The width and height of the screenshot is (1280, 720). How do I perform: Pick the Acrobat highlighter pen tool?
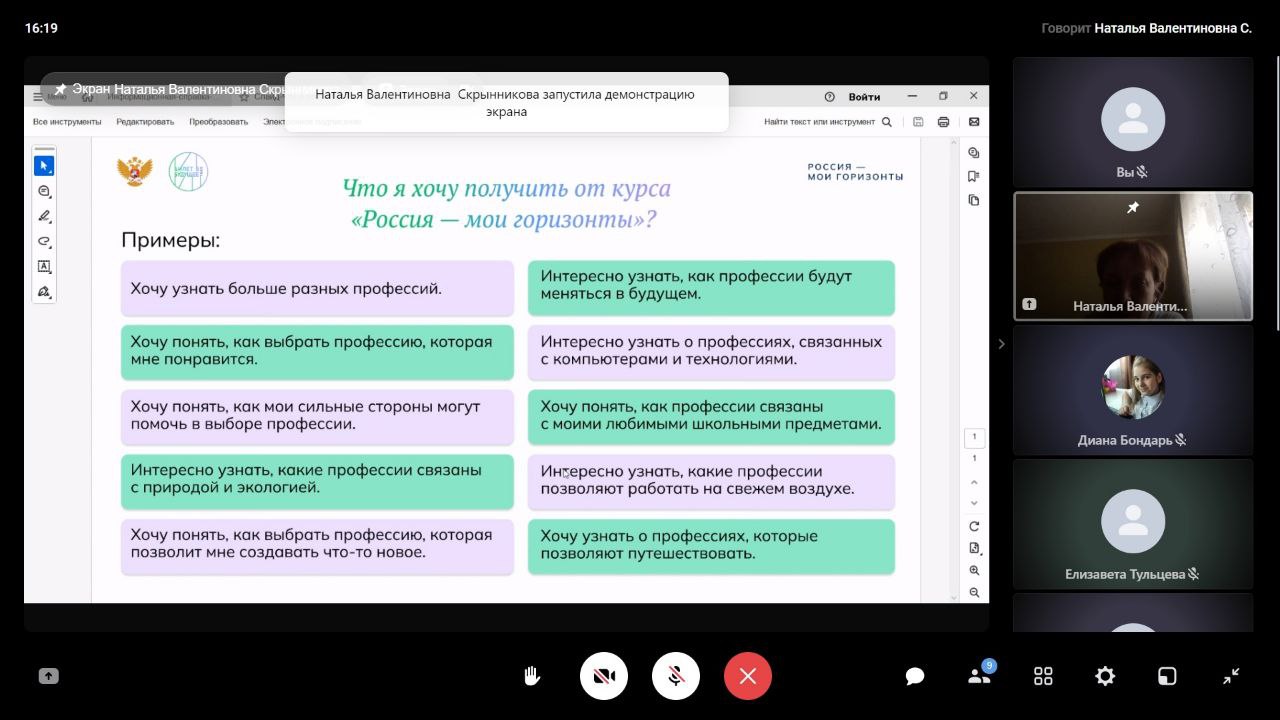click(x=44, y=216)
